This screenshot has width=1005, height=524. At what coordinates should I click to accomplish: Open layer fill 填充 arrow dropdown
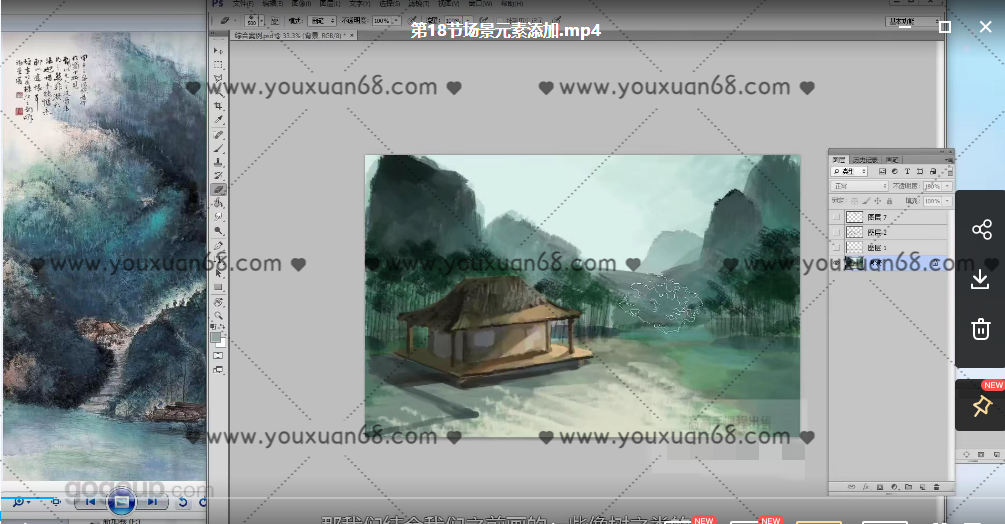tap(947, 201)
